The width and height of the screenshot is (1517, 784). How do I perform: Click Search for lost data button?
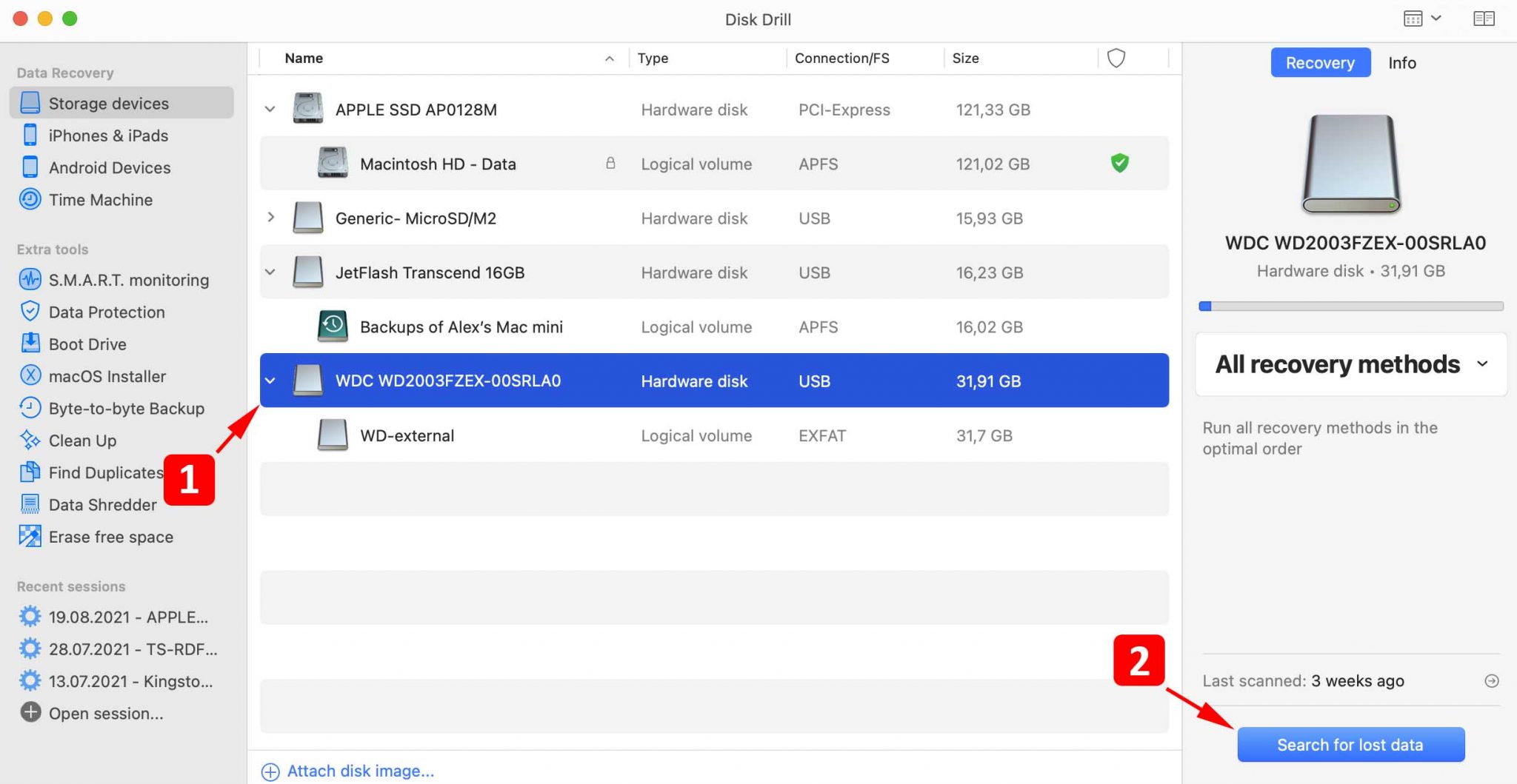pos(1350,745)
